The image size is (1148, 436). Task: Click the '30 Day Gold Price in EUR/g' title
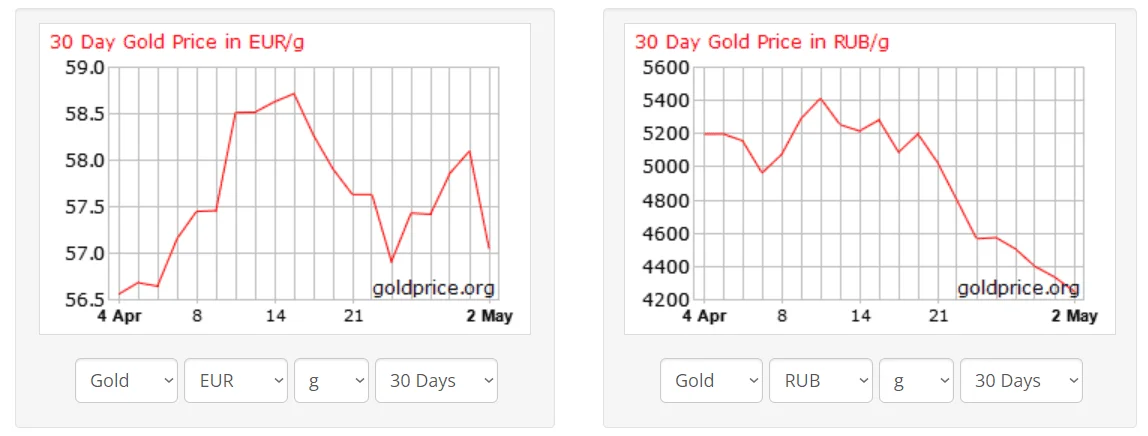click(x=177, y=42)
